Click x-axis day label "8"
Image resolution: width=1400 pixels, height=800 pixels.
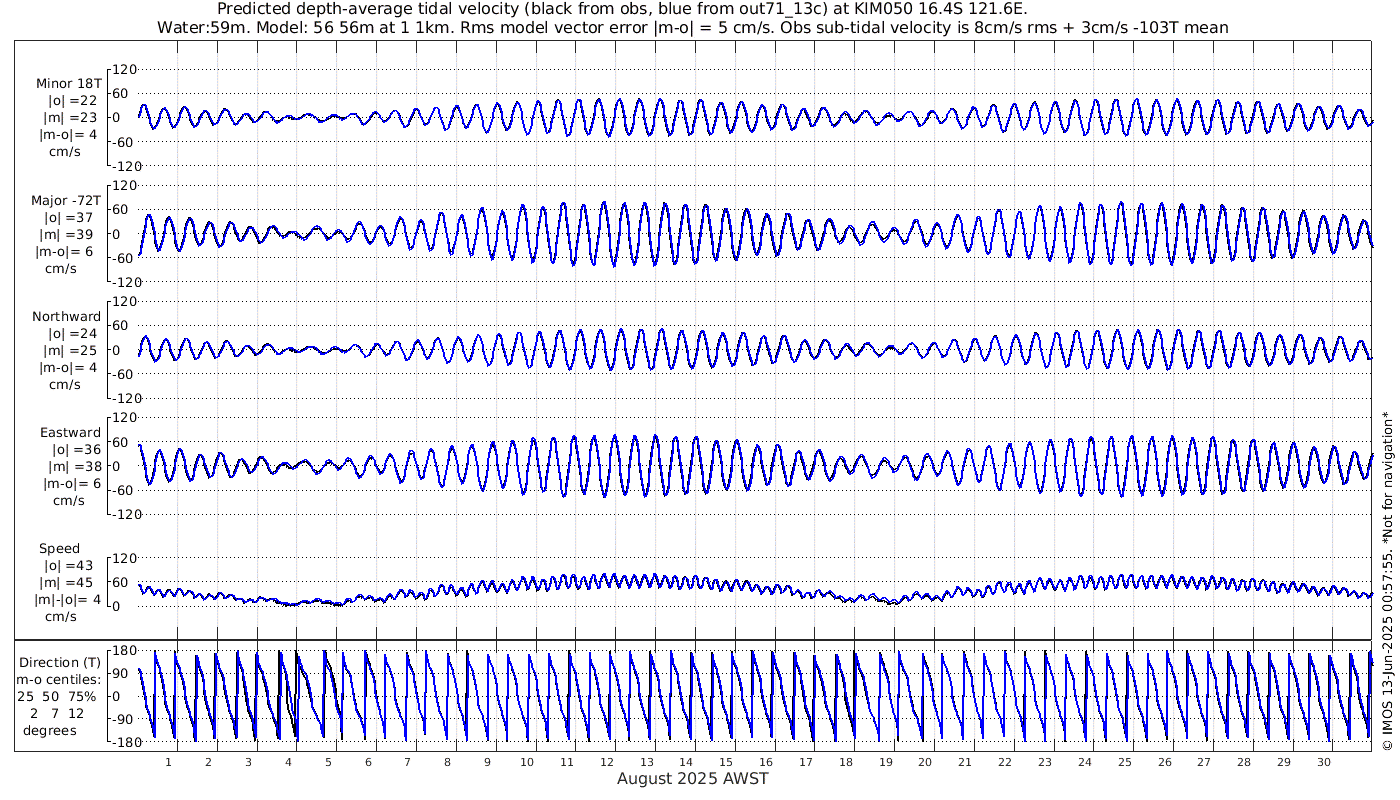pos(448,762)
